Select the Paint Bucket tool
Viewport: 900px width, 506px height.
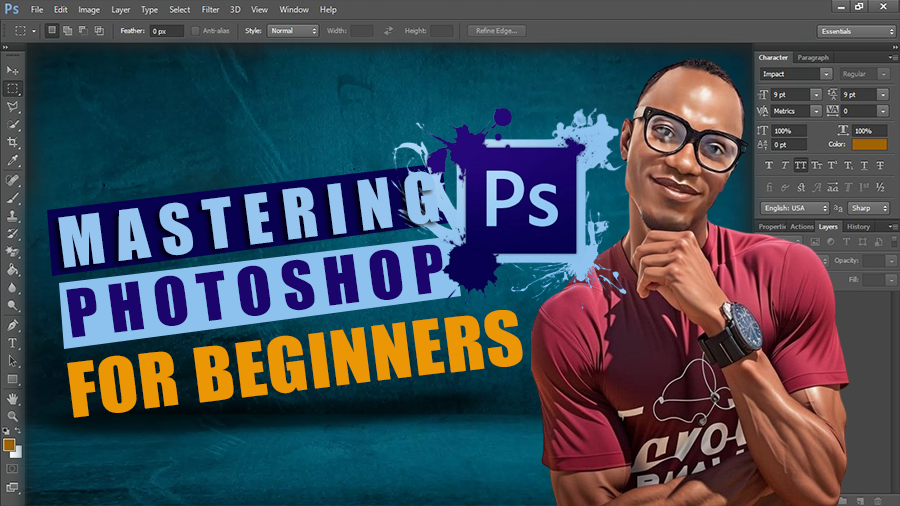(12, 270)
